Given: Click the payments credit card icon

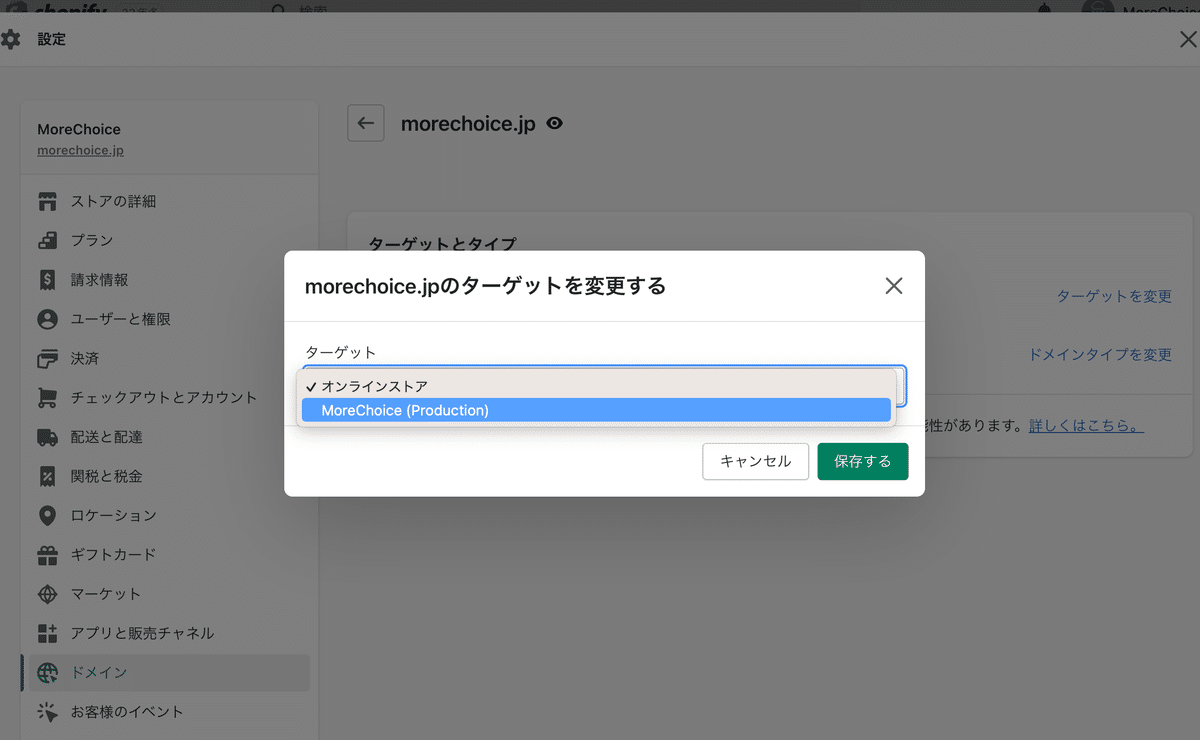Looking at the screenshot, I should [47, 358].
